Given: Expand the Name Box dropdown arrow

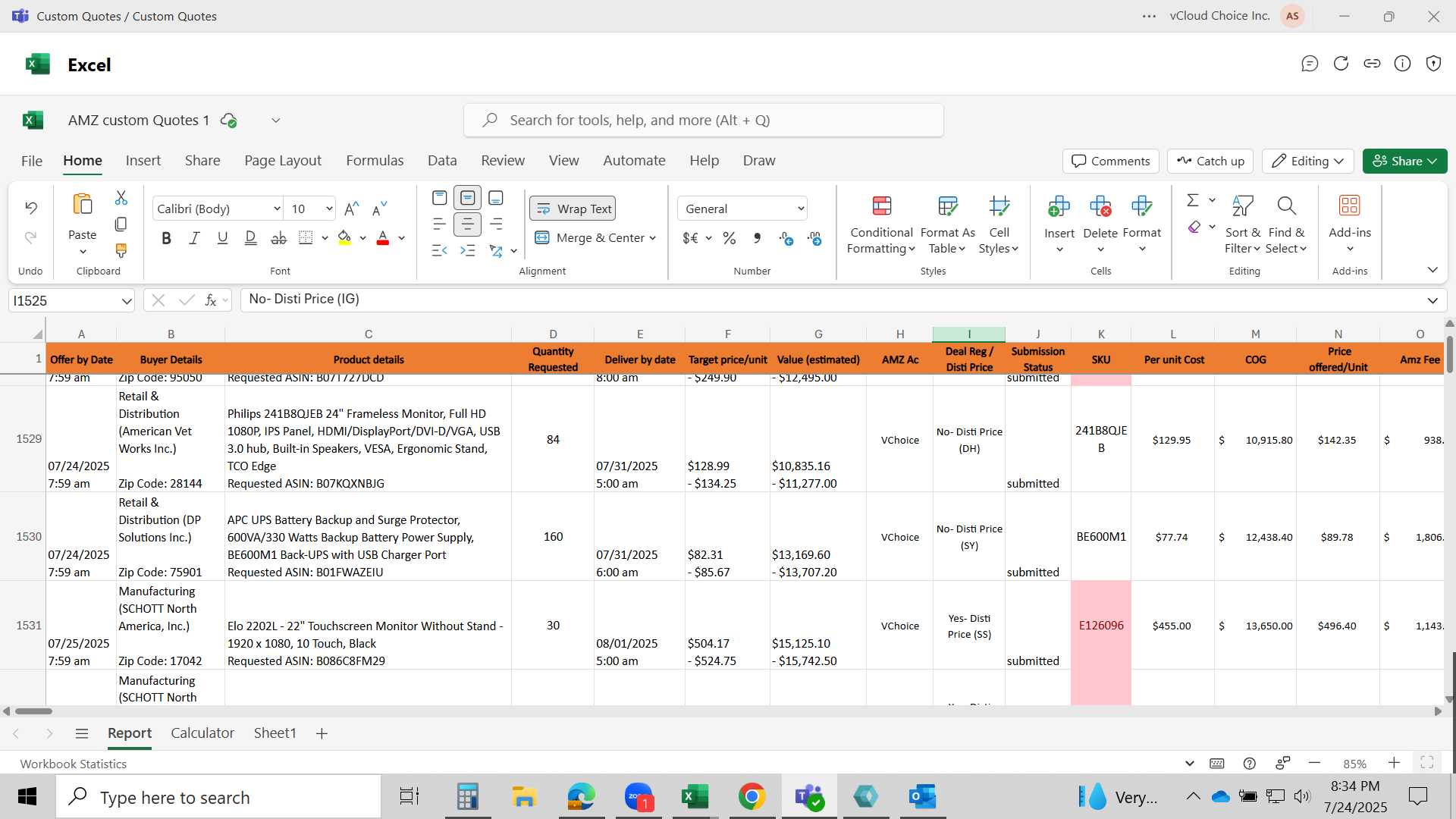Looking at the screenshot, I should coord(126,301).
